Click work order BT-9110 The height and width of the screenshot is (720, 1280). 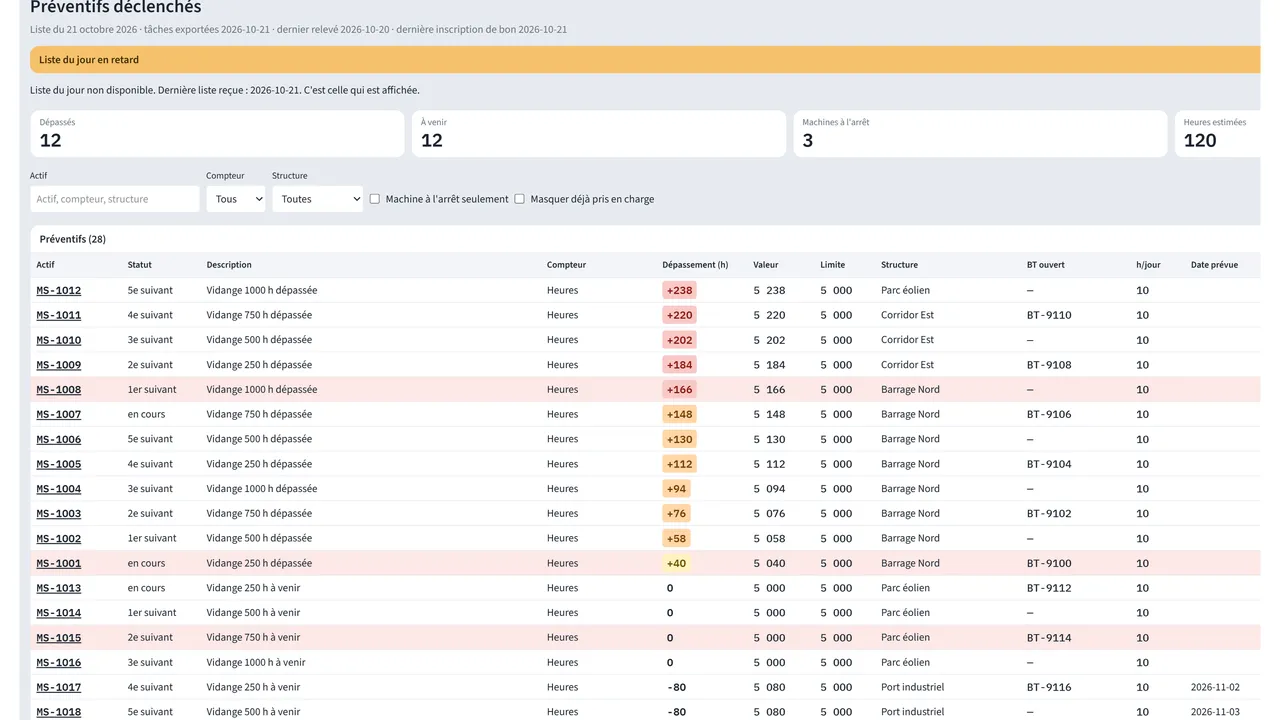pos(1049,315)
